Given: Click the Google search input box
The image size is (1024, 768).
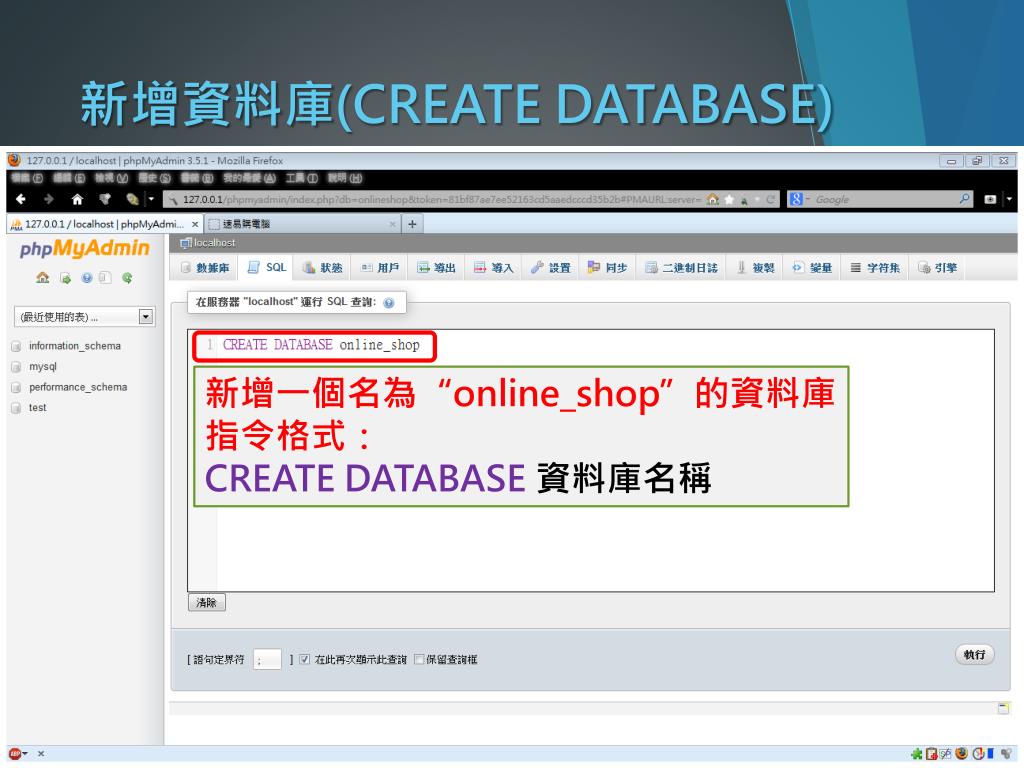Looking at the screenshot, I should tap(882, 199).
